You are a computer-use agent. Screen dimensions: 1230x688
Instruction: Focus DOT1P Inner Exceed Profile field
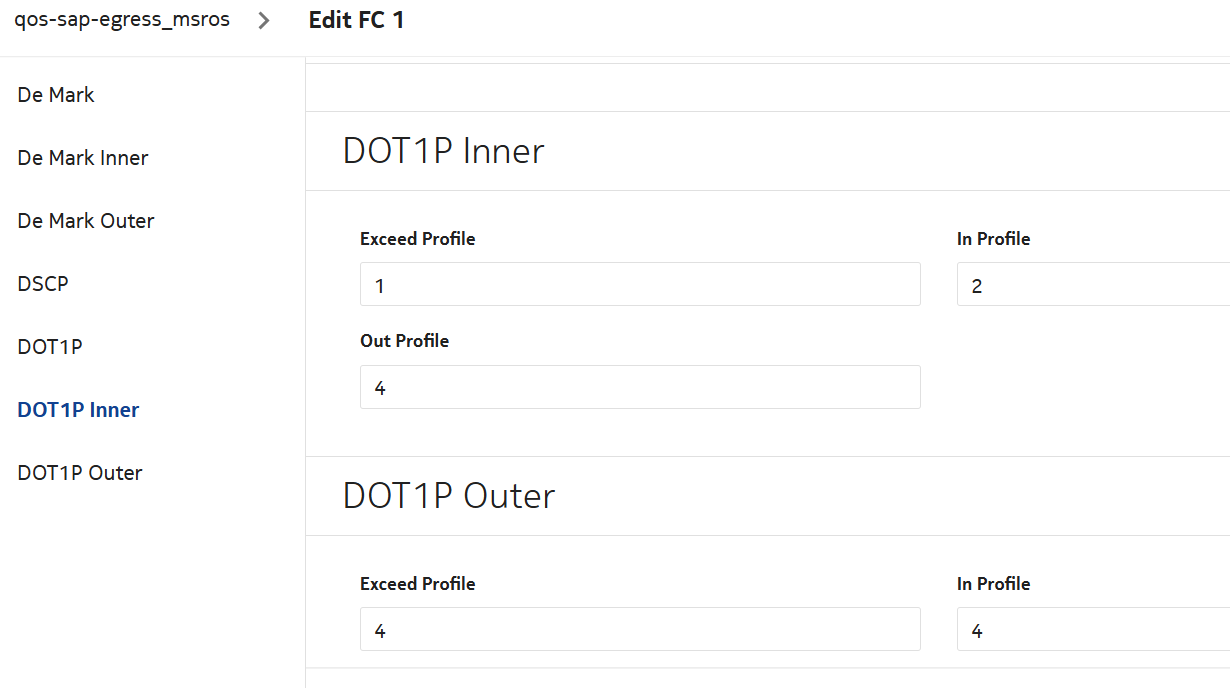tap(640, 285)
